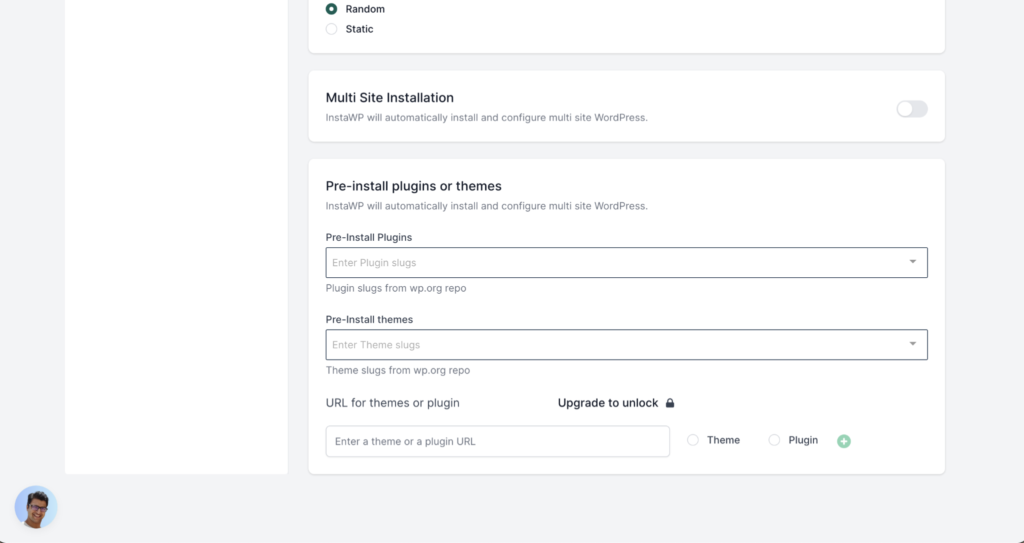The width and height of the screenshot is (1024, 543).
Task: Open the avatar chat bubble
Action: (36, 506)
